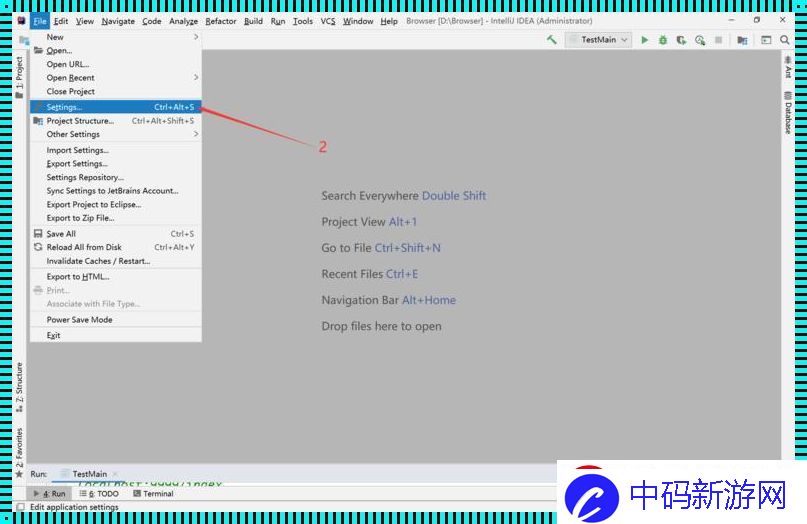Click the Build project hammer icon
This screenshot has width=807, height=524.
(552, 40)
